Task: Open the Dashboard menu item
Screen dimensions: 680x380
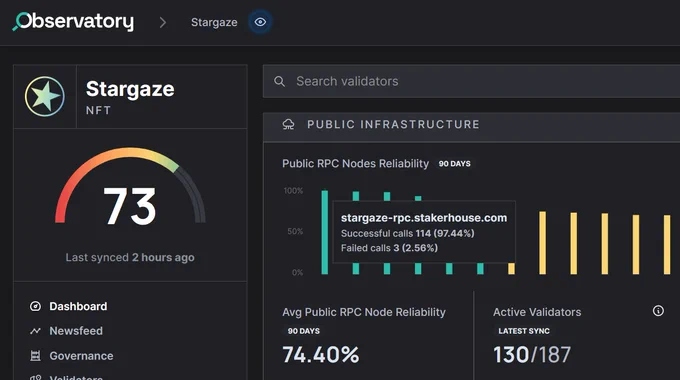Action: [x=78, y=306]
